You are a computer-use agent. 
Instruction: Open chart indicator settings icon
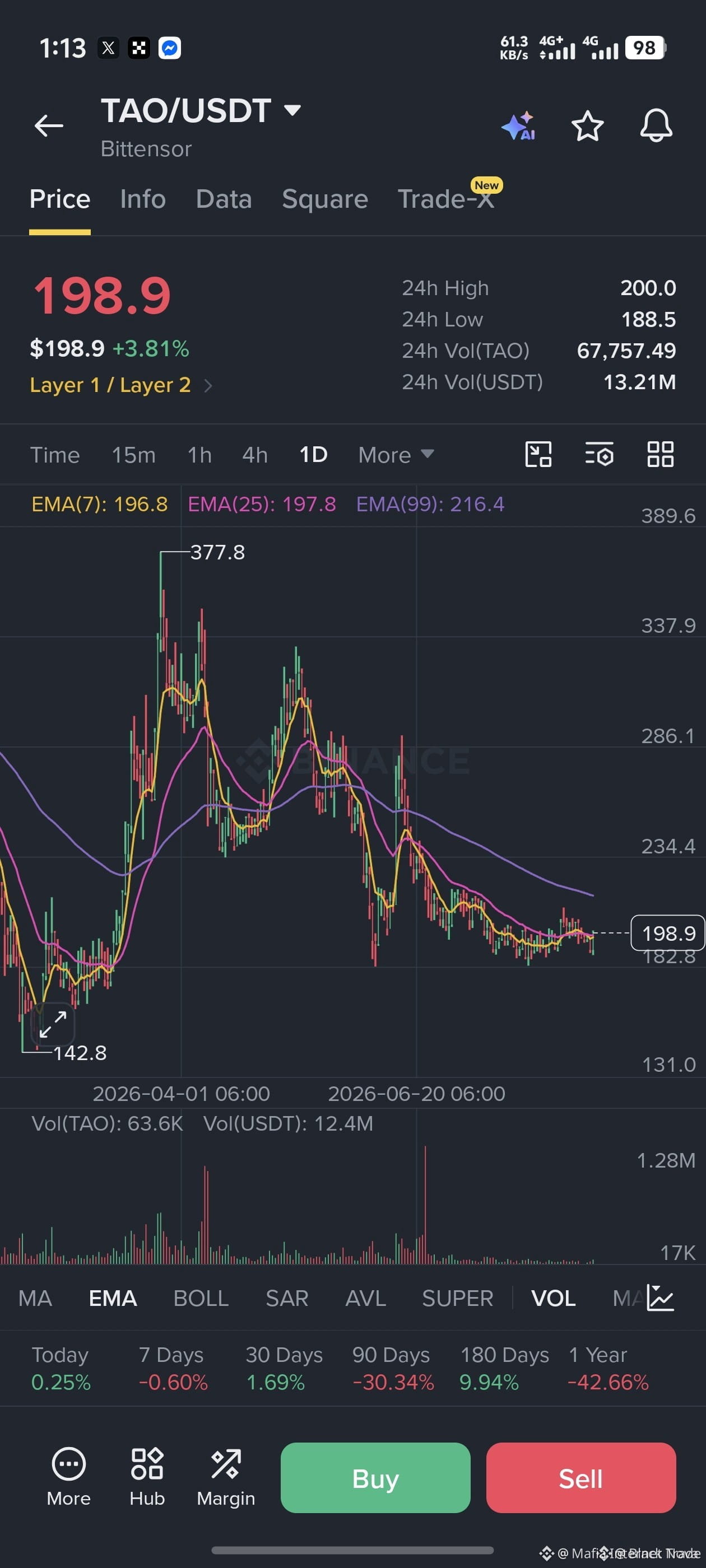coord(599,455)
